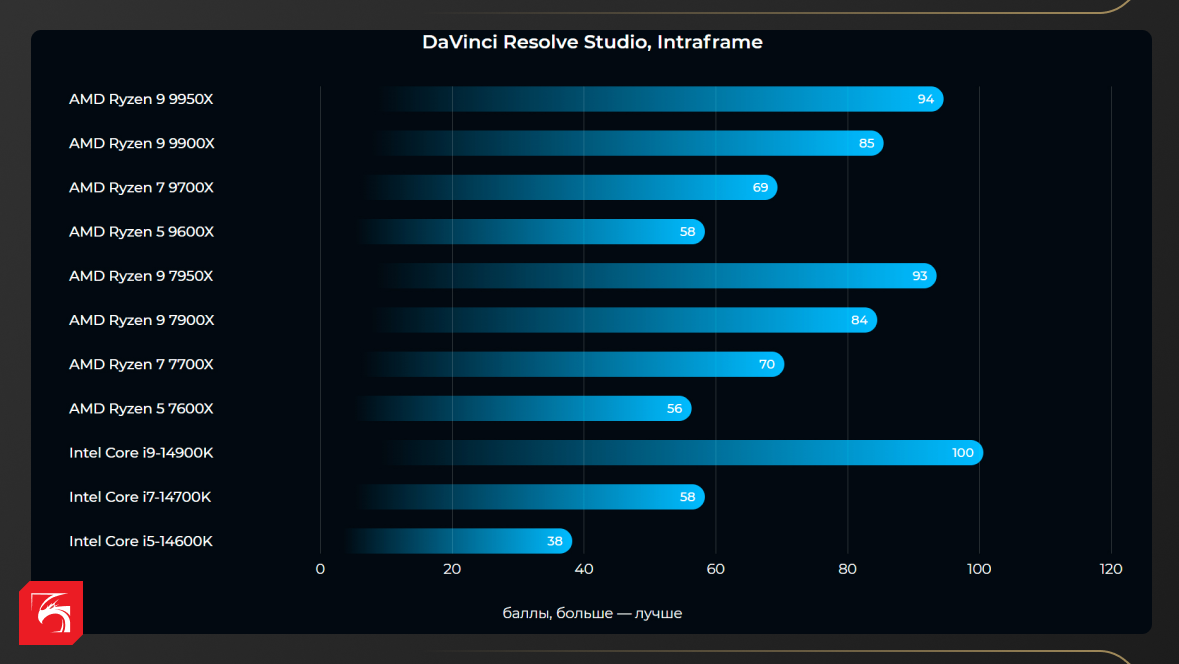The image size is (1179, 664).
Task: Click the score 94 on the Ryzen 9 9950X bar
Action: (926, 99)
